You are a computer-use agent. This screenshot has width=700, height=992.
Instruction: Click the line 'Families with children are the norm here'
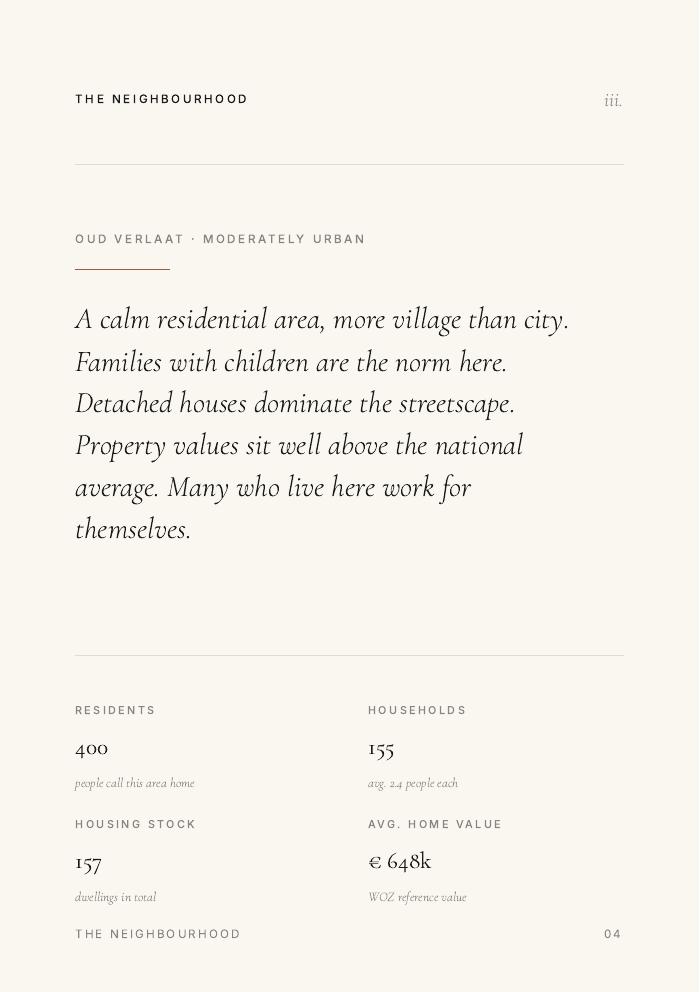(x=291, y=362)
